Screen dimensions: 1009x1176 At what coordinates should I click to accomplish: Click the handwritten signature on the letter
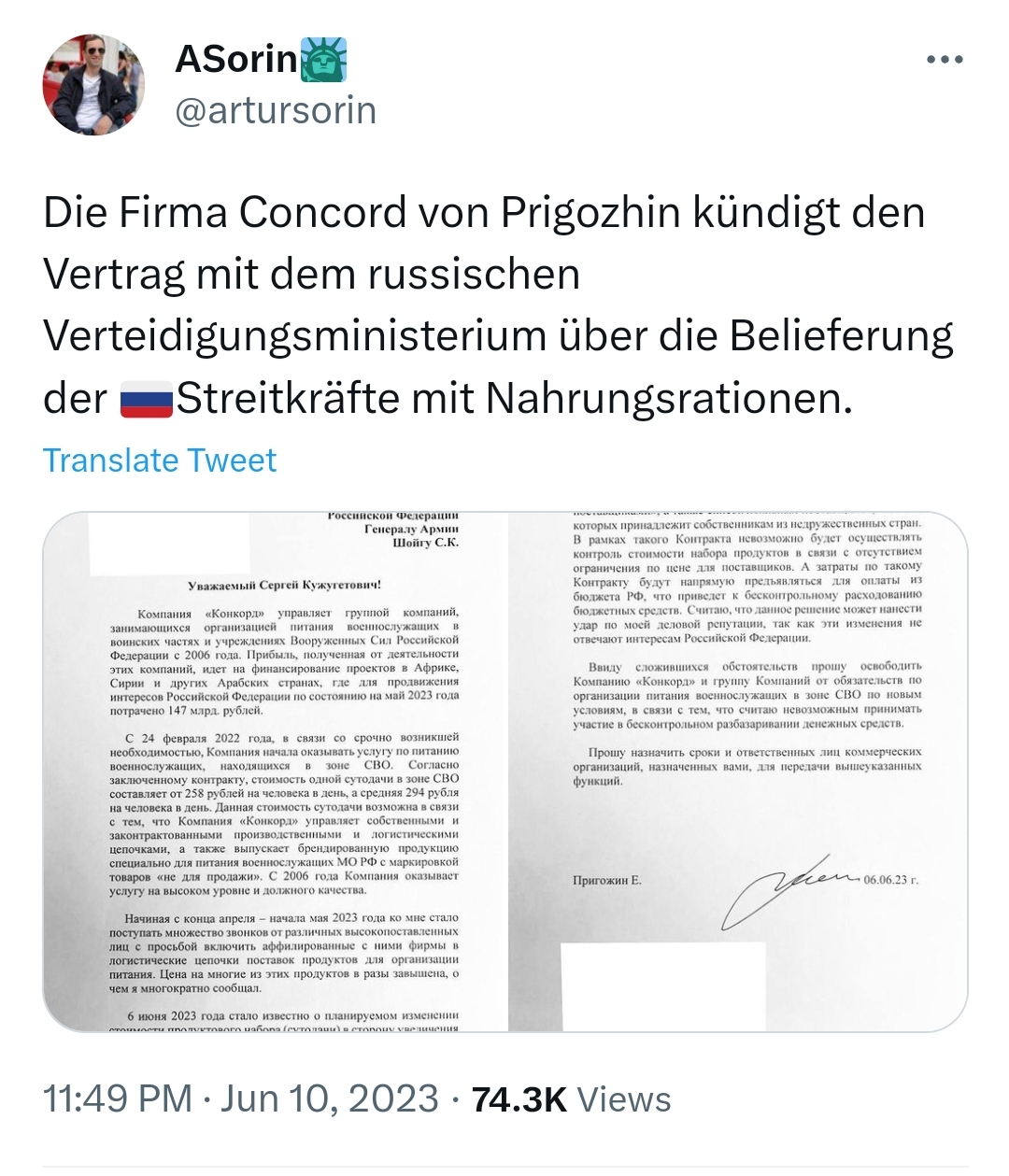[x=794, y=887]
